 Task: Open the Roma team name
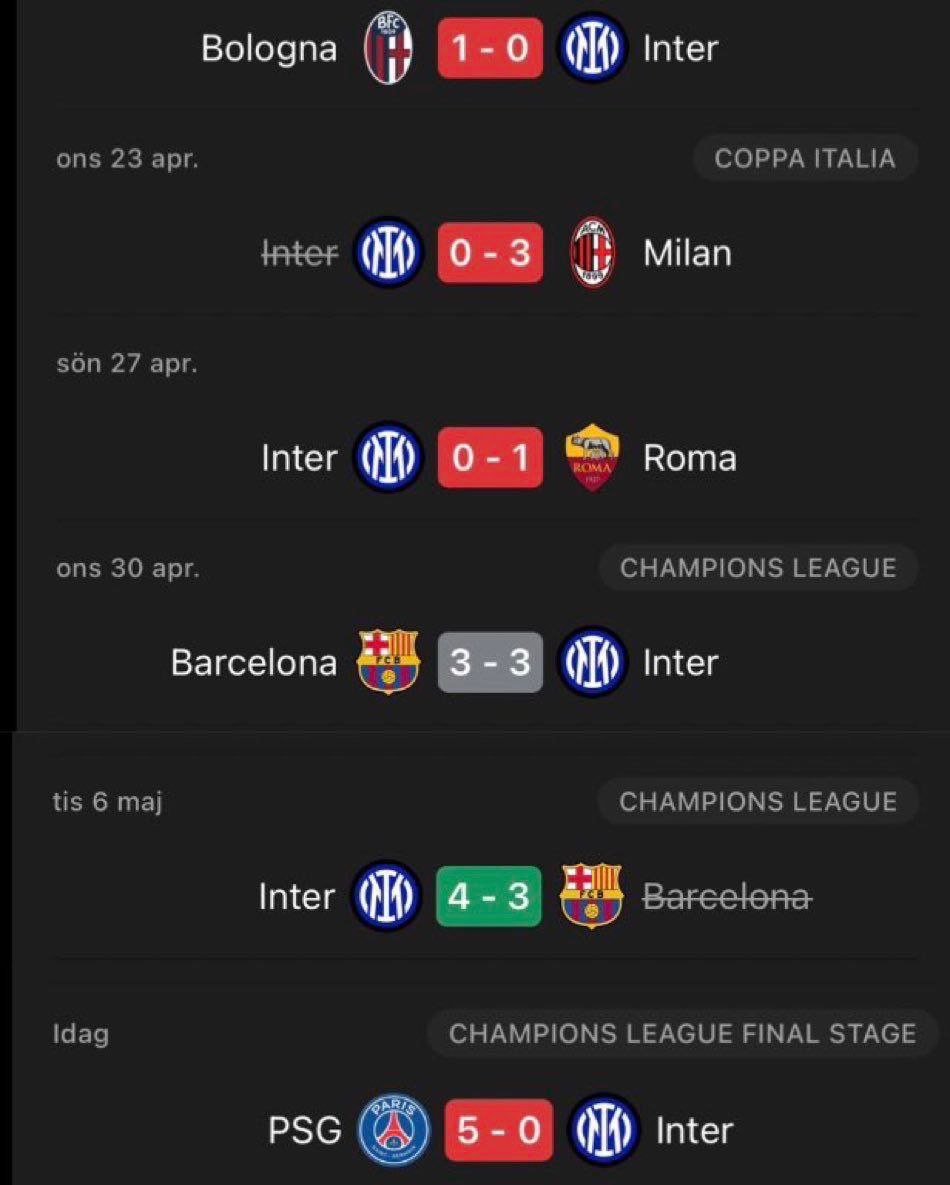pyautogui.click(x=690, y=458)
